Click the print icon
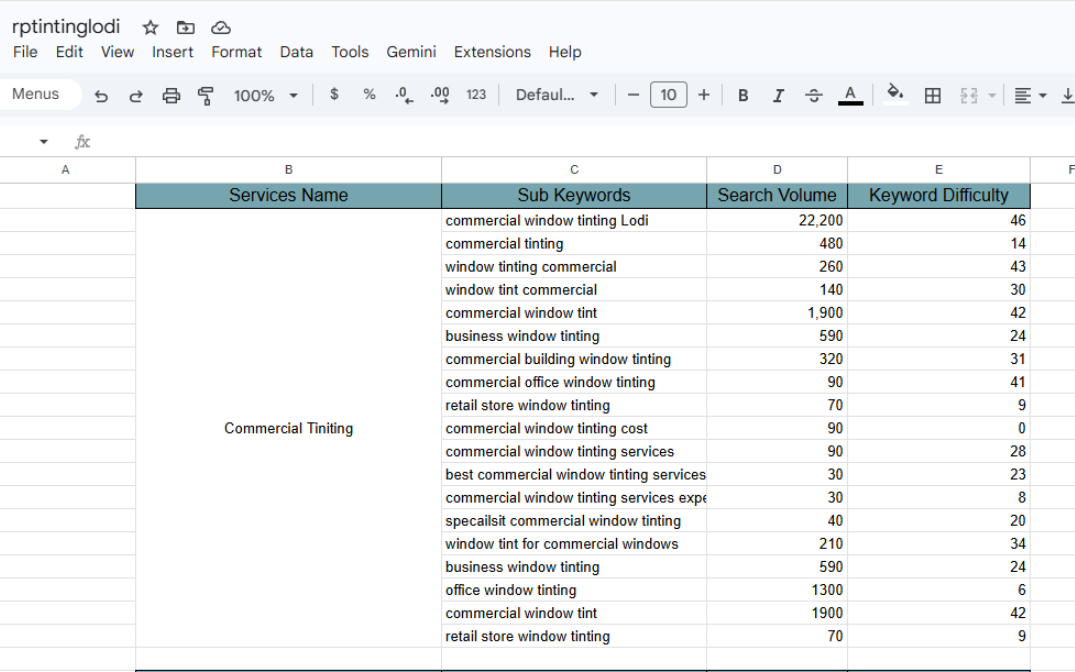This screenshot has height=672, width=1075. coord(171,95)
